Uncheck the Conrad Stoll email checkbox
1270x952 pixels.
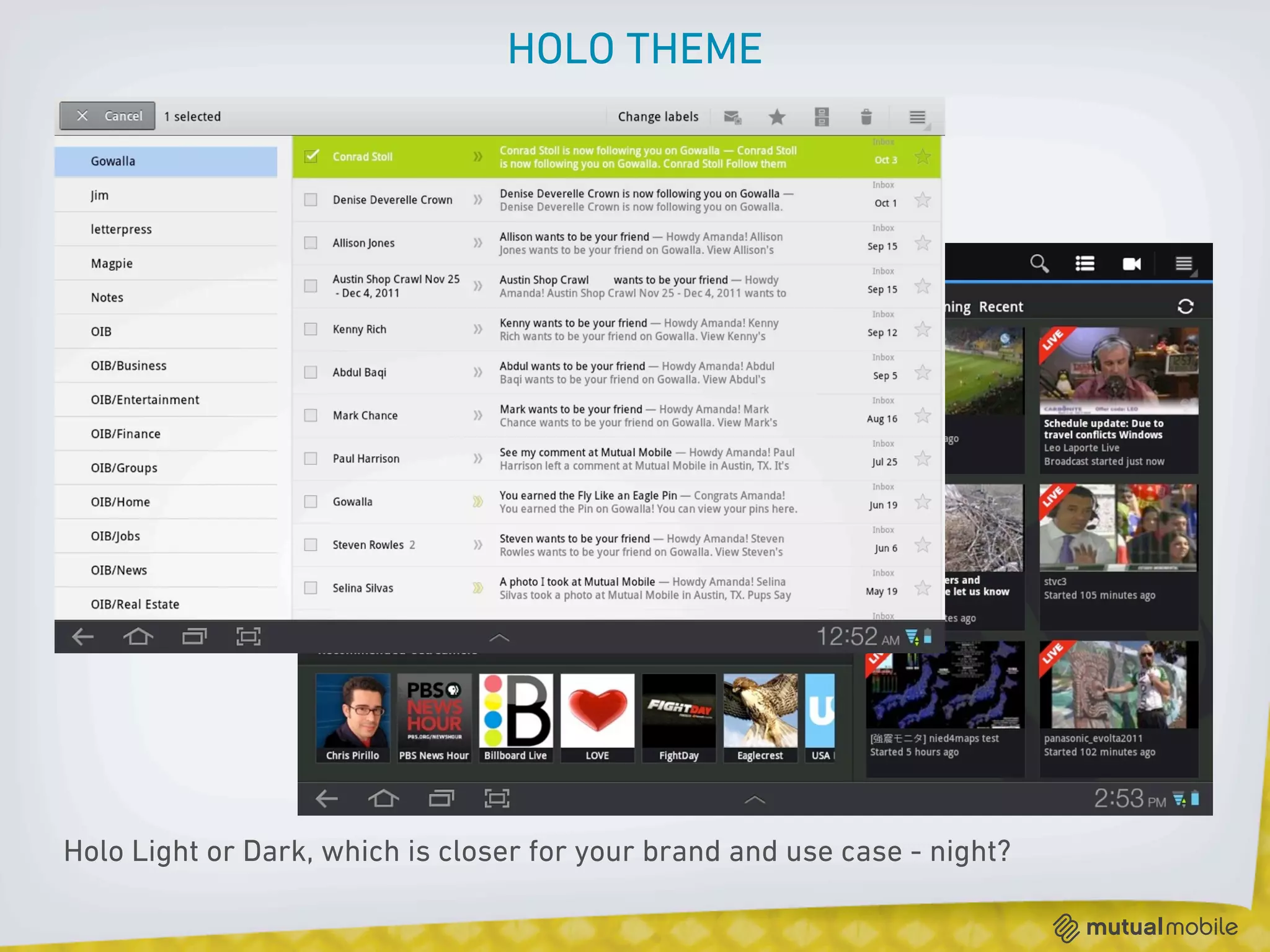tap(311, 156)
